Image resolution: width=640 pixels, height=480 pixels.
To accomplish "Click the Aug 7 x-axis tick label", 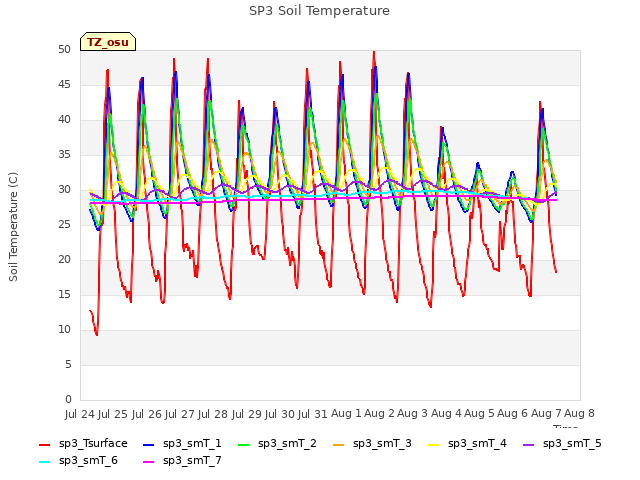I will pyautogui.click(x=546, y=414).
